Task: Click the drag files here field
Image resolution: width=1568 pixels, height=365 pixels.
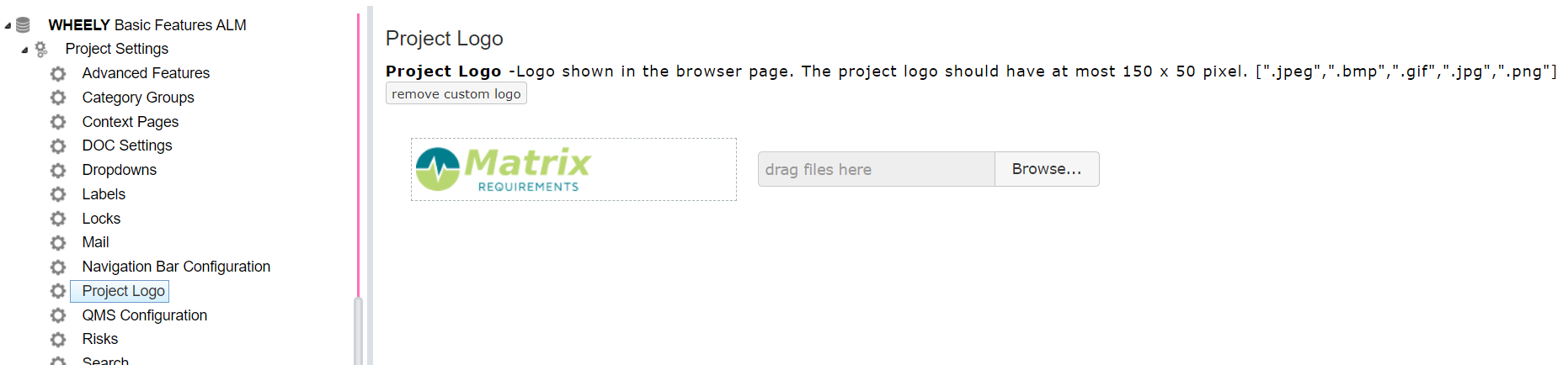Action: tap(877, 169)
